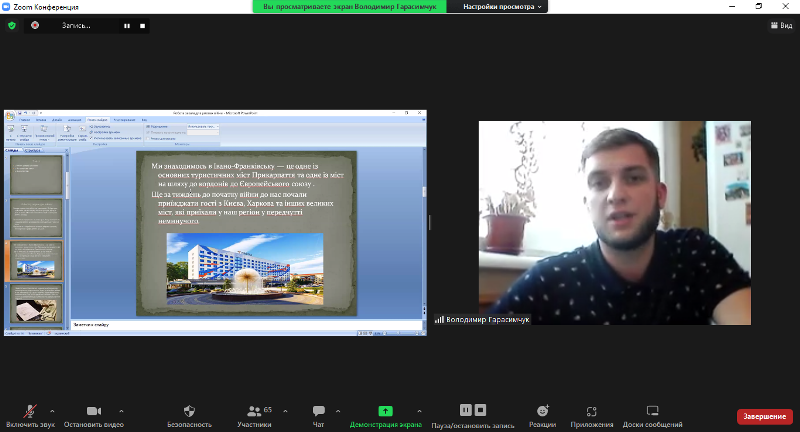Open Настройки просмотра dropdown
Viewport: 800px width, 432px height.
pos(502,7)
